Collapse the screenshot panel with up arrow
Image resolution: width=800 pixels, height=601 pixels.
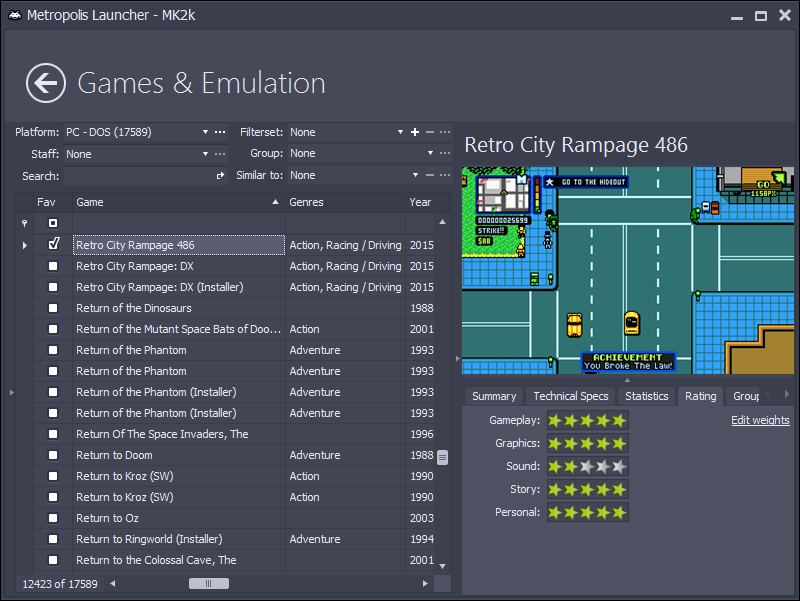pyautogui.click(x=628, y=380)
